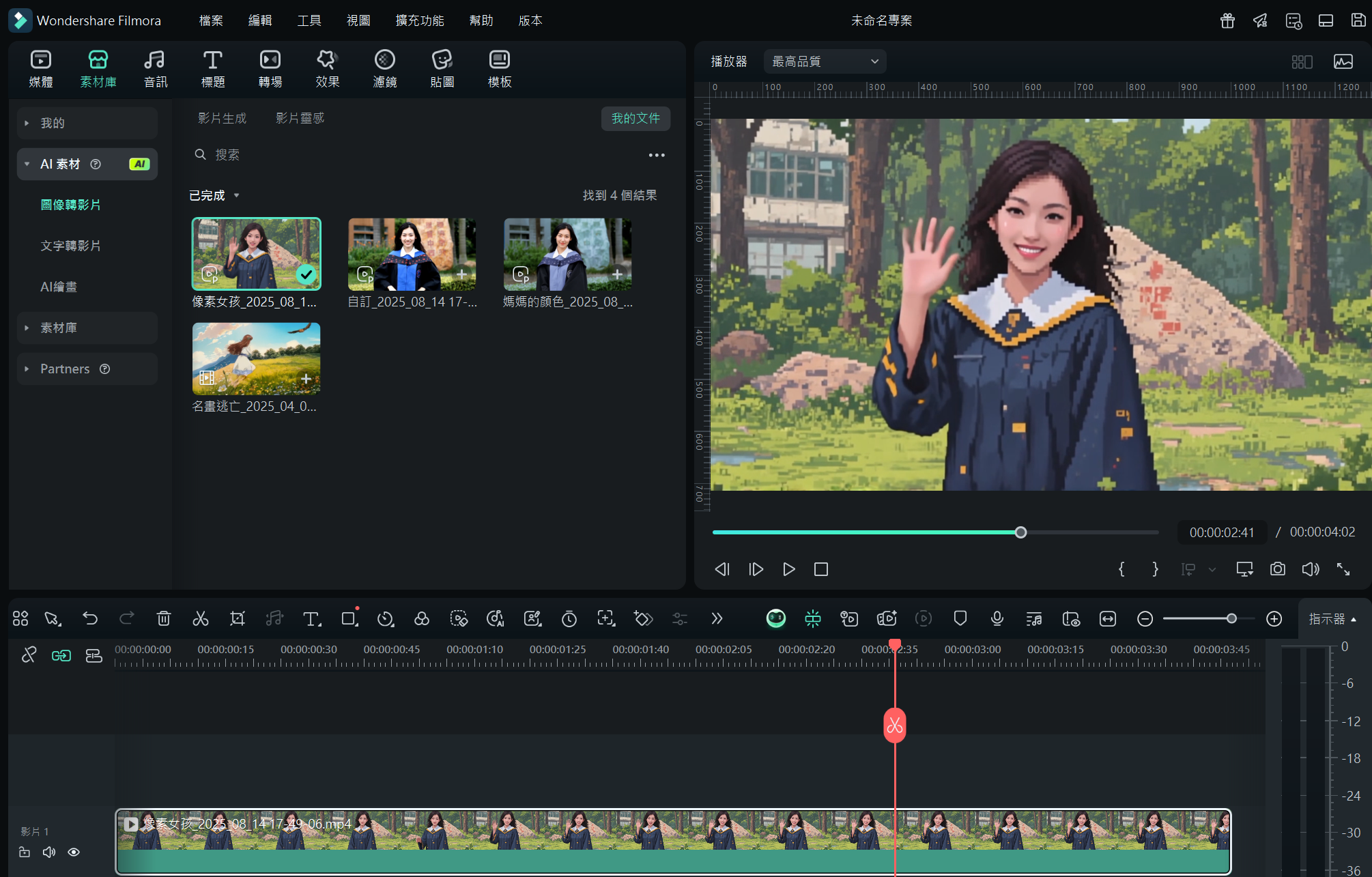Viewport: 1372px width, 877px height.
Task: Enter fullscreen preview with expand arrows
Action: click(x=1343, y=569)
